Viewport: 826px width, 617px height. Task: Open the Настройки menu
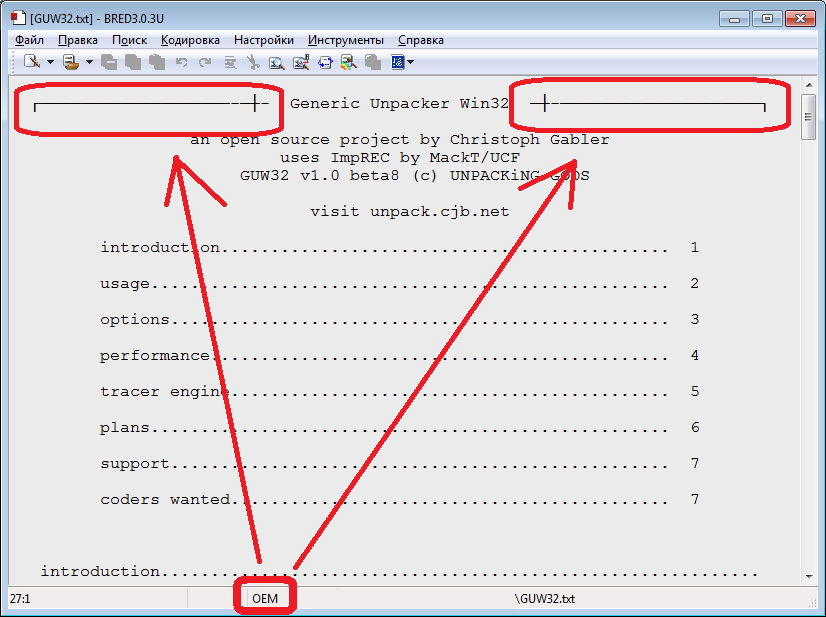tap(264, 40)
